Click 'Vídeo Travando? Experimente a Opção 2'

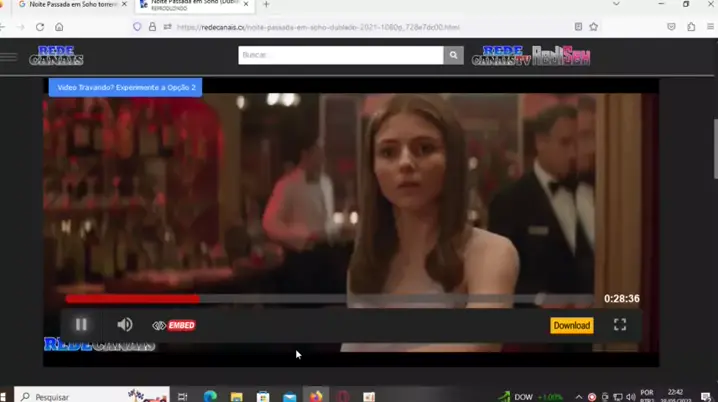[x=125, y=88]
